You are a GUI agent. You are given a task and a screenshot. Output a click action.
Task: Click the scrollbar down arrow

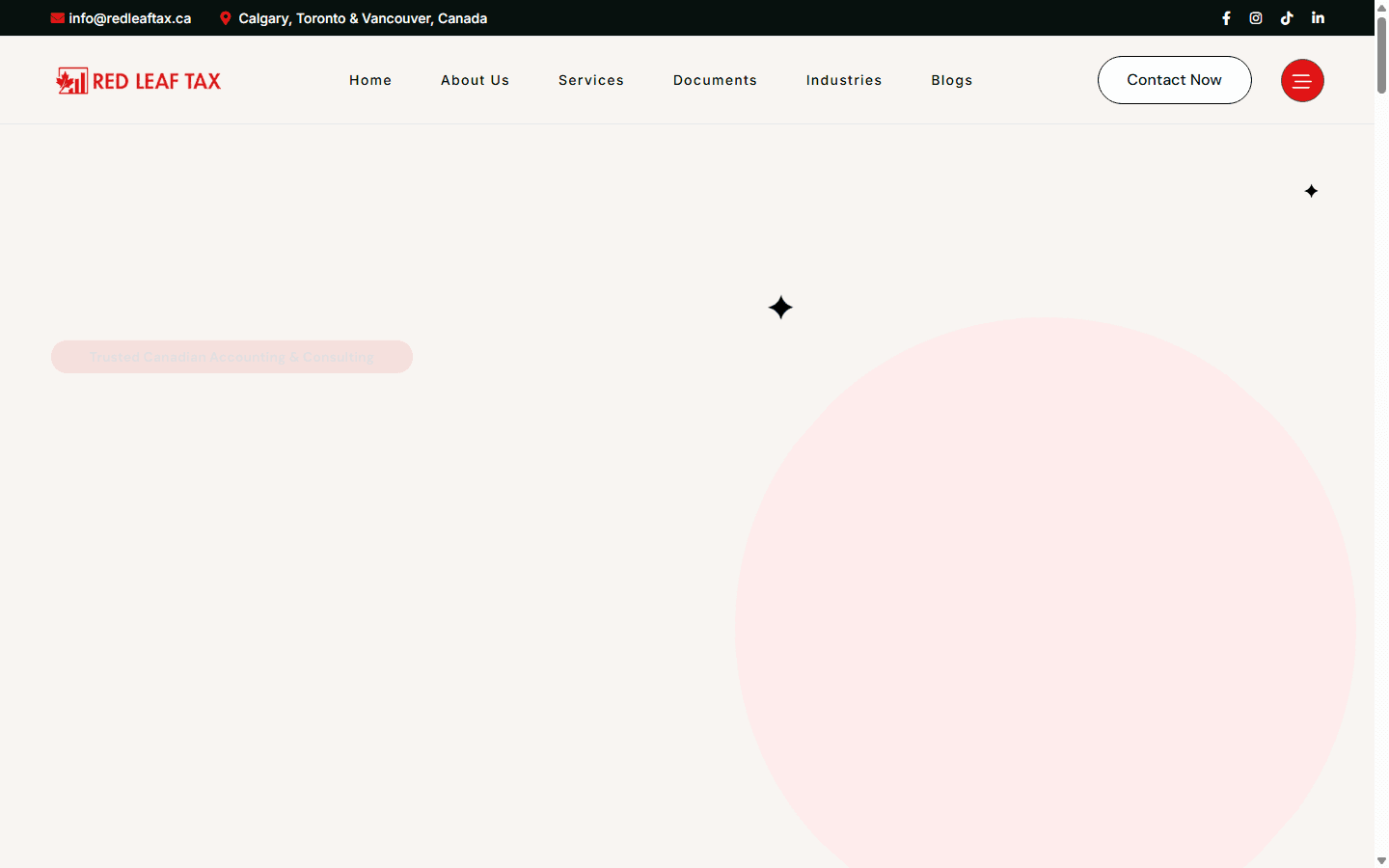(1381, 860)
